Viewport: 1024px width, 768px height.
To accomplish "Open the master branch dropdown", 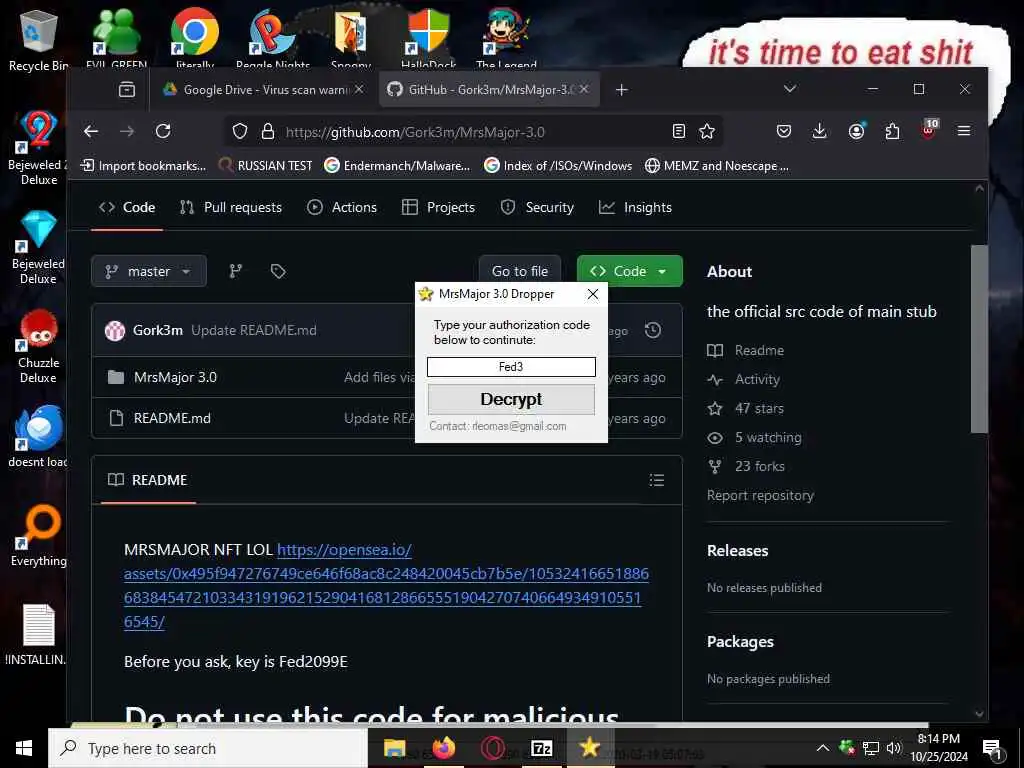I will point(149,271).
